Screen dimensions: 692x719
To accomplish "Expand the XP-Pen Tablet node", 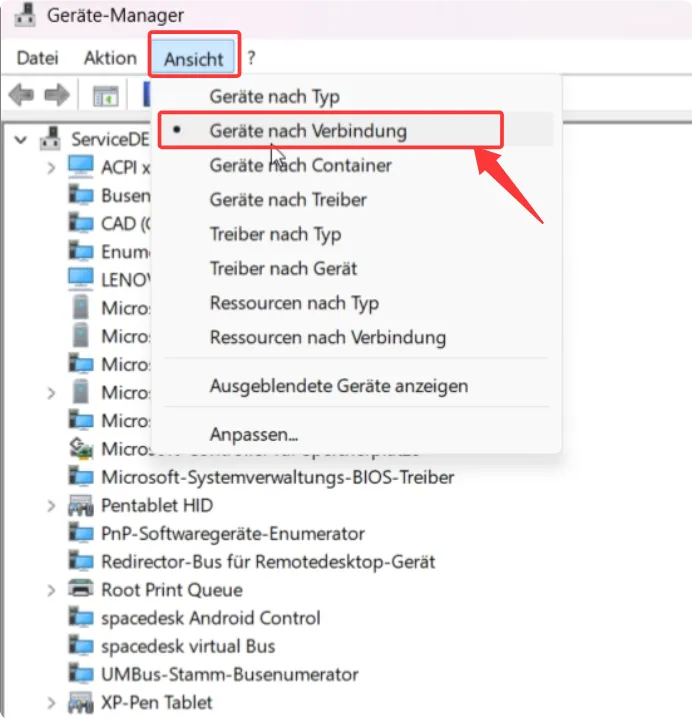I will (51, 703).
